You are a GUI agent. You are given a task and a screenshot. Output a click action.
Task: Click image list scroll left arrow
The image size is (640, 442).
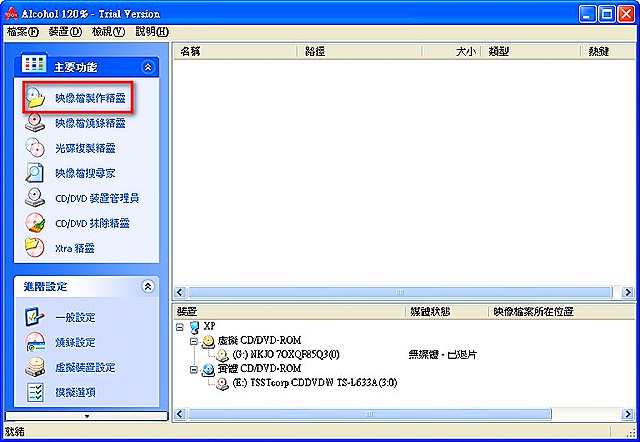tap(180, 292)
